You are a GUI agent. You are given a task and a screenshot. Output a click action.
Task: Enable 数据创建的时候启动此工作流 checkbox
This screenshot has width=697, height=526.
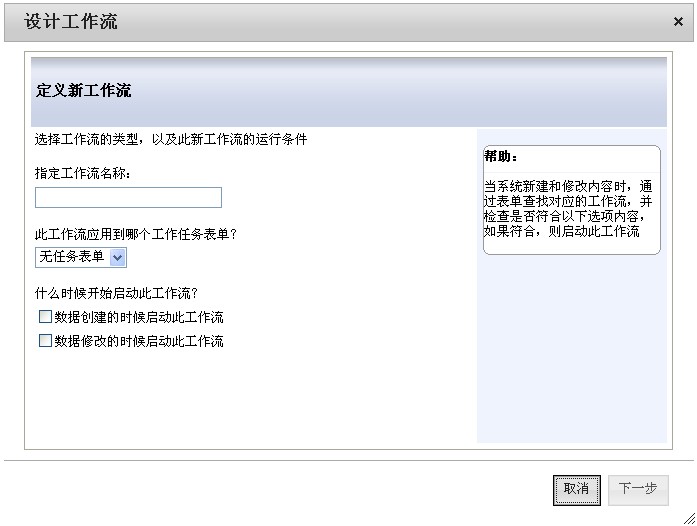coord(45,317)
